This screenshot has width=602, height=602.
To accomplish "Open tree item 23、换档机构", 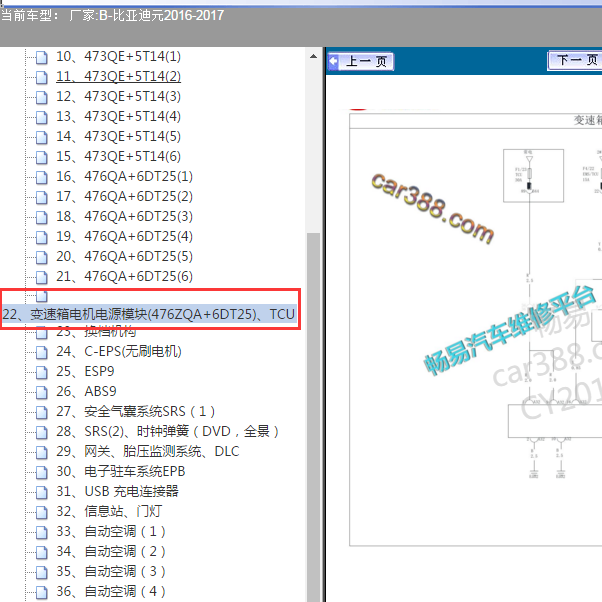I will click(x=96, y=331).
